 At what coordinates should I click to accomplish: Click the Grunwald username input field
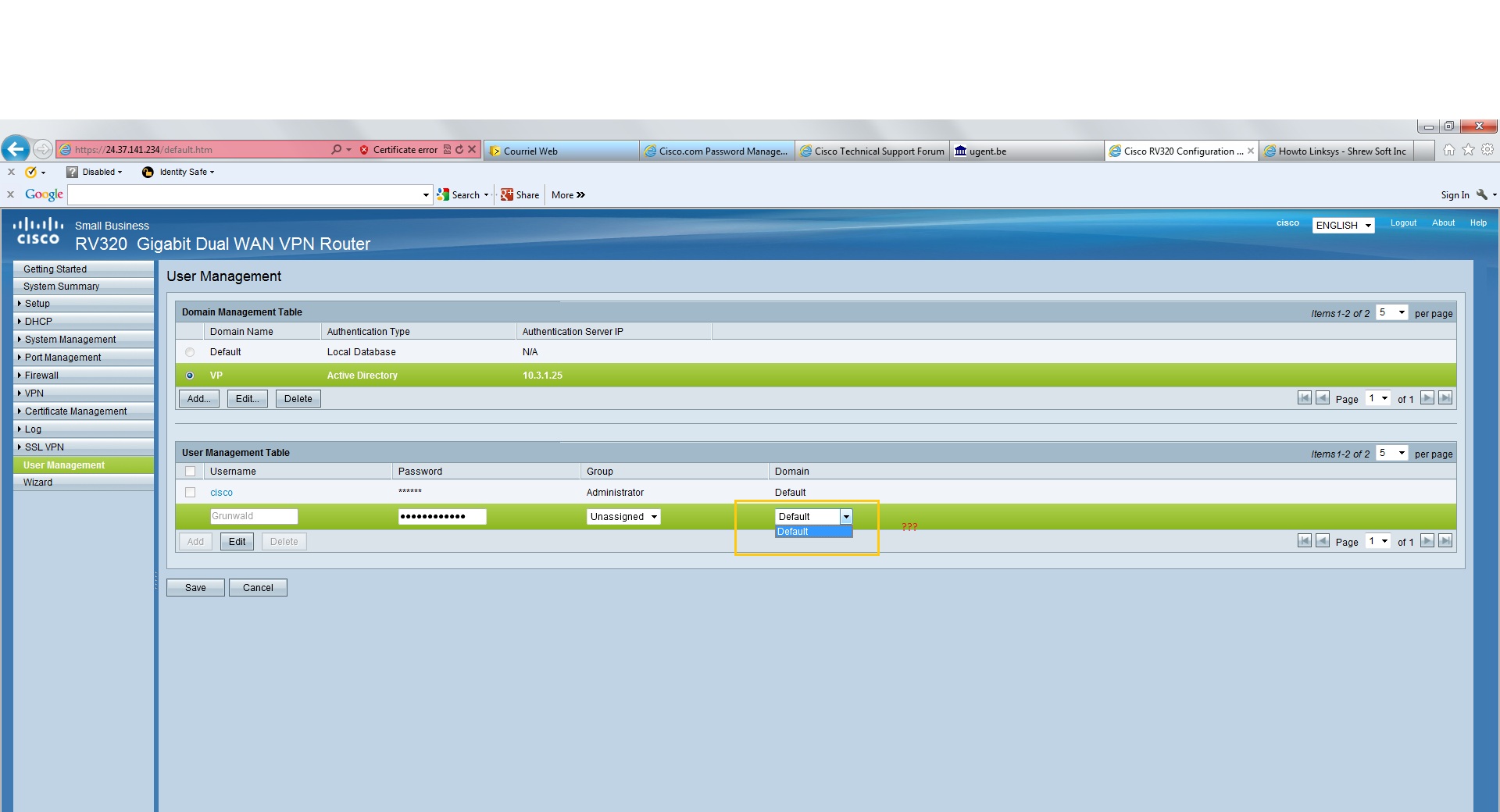(x=254, y=516)
